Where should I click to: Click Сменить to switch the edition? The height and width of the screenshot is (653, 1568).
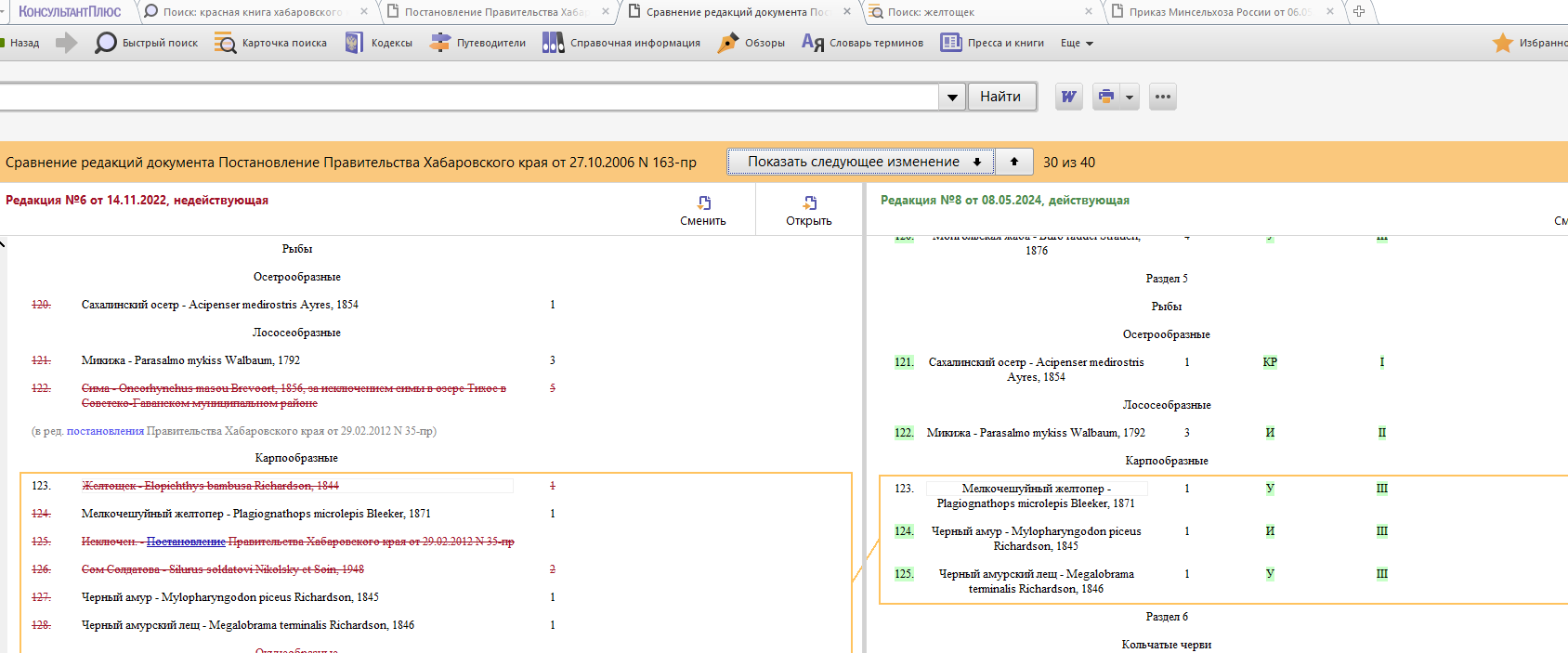pos(703,211)
